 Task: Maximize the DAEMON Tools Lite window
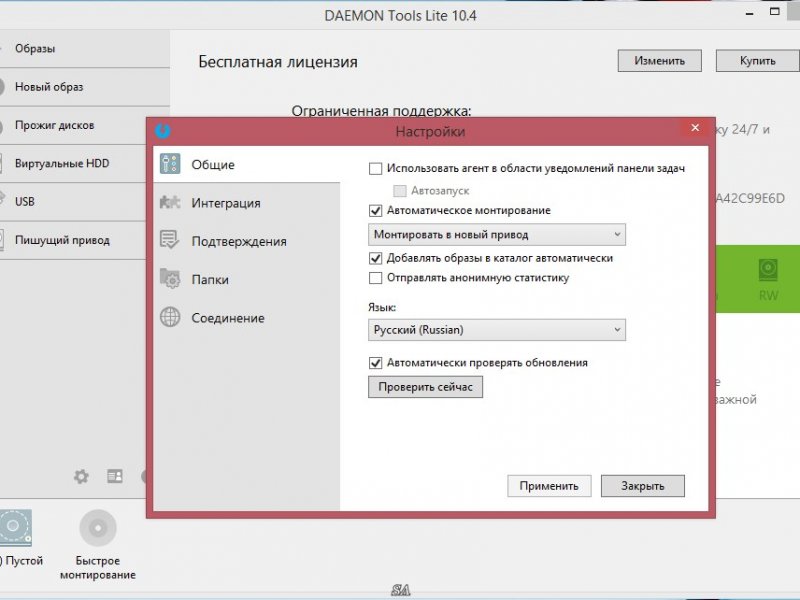pyautogui.click(x=774, y=11)
